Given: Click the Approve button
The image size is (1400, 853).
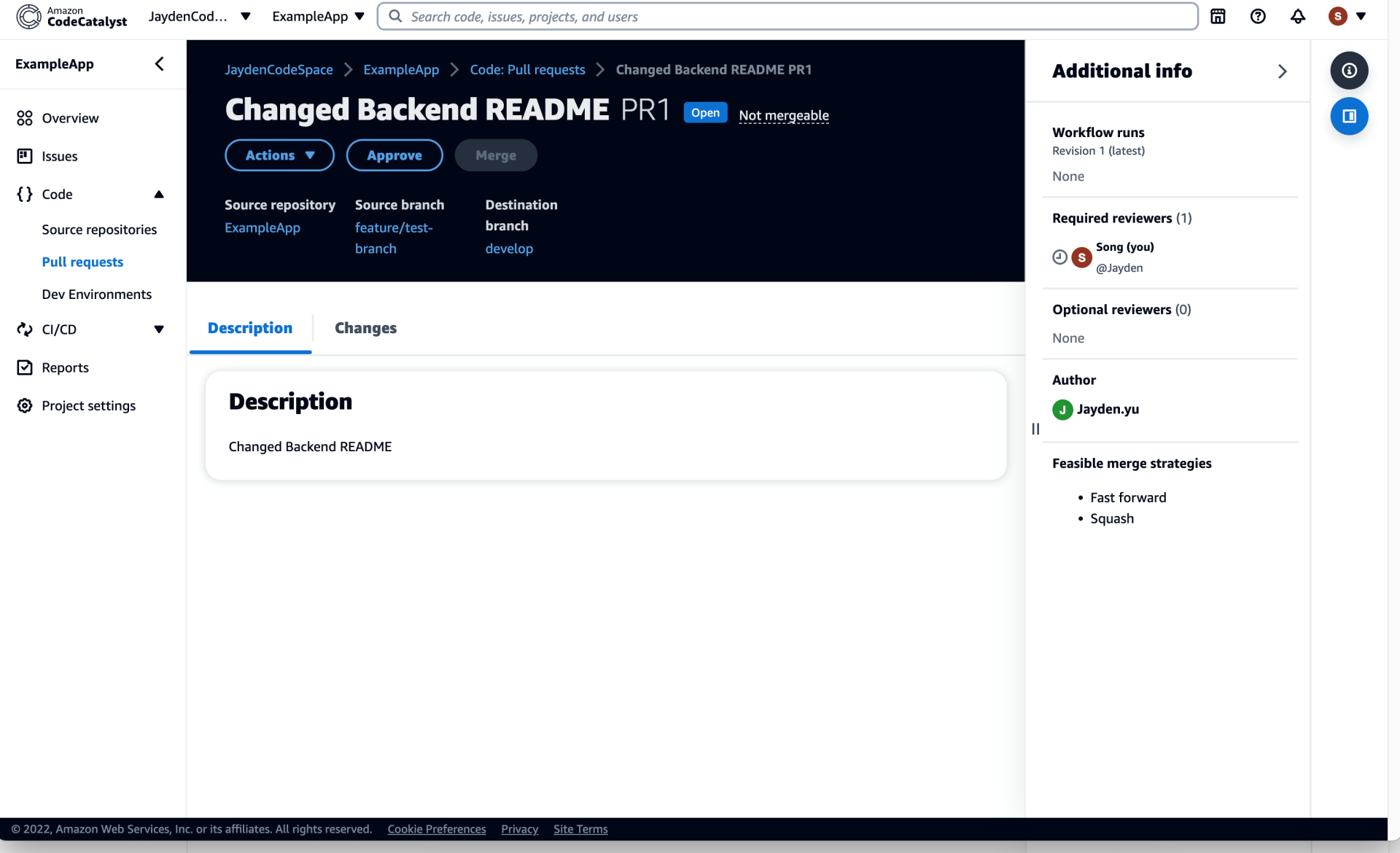Looking at the screenshot, I should pos(394,155).
